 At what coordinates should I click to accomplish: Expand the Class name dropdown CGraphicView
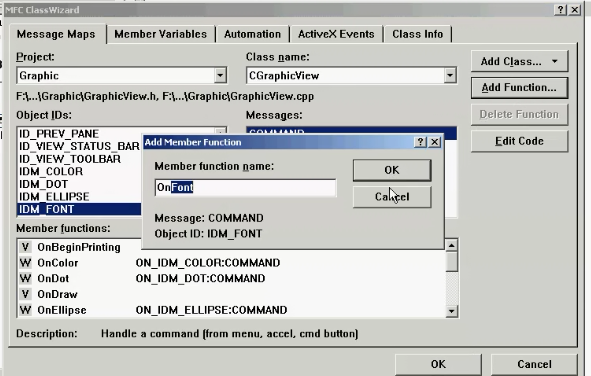450,75
